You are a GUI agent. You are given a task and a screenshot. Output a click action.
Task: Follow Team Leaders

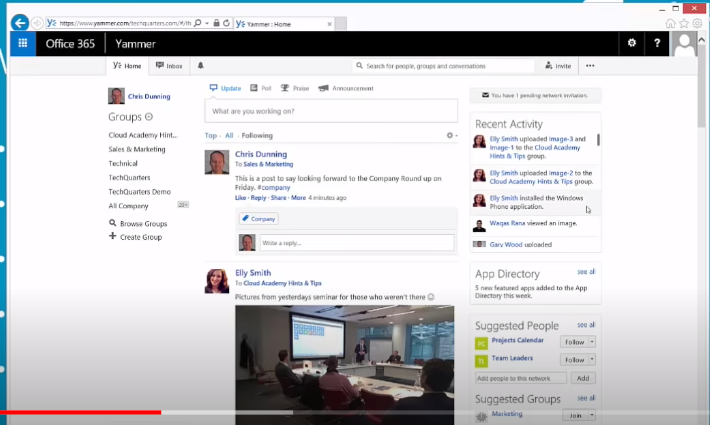point(575,359)
